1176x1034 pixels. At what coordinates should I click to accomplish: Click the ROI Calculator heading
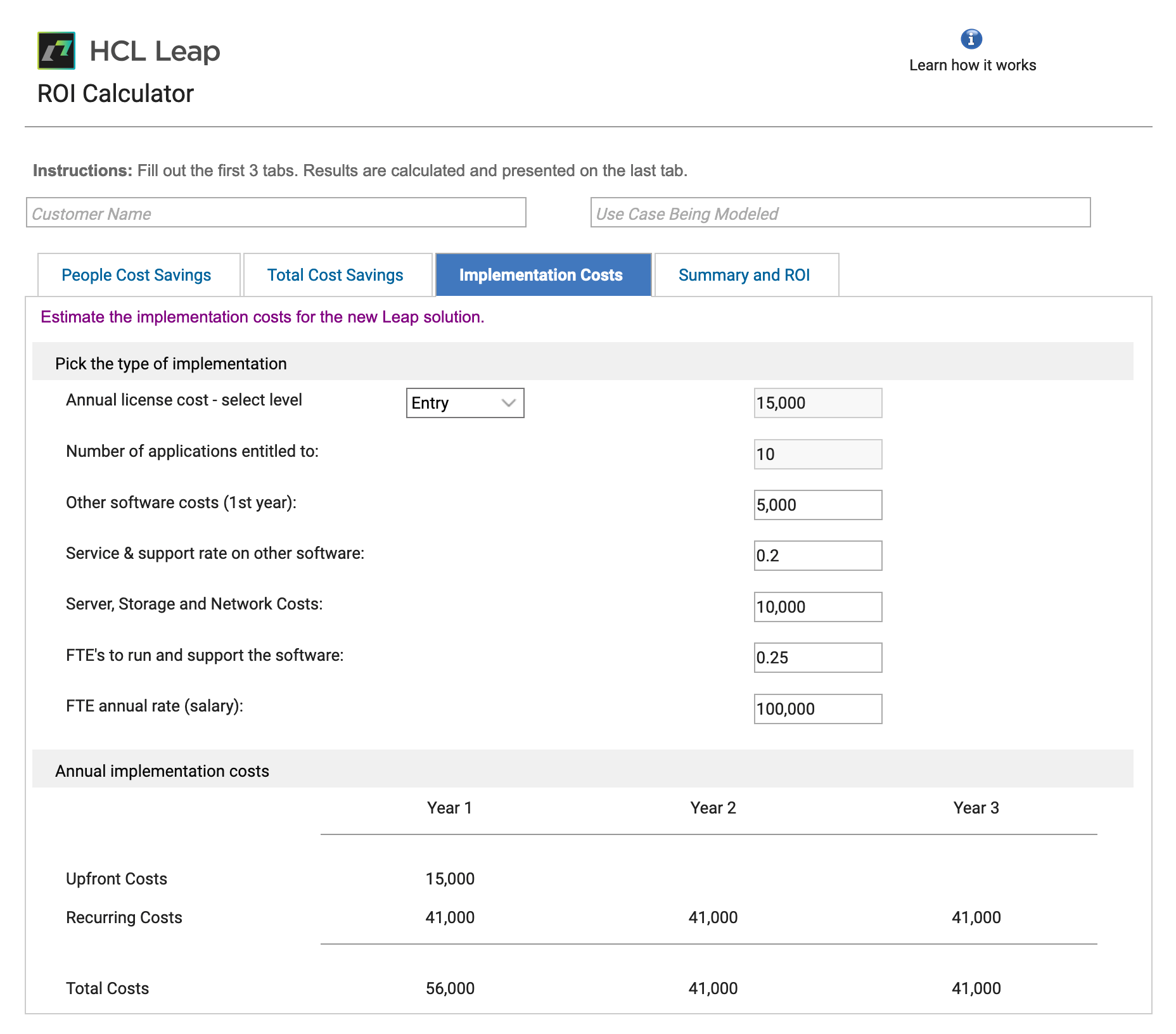click(115, 94)
